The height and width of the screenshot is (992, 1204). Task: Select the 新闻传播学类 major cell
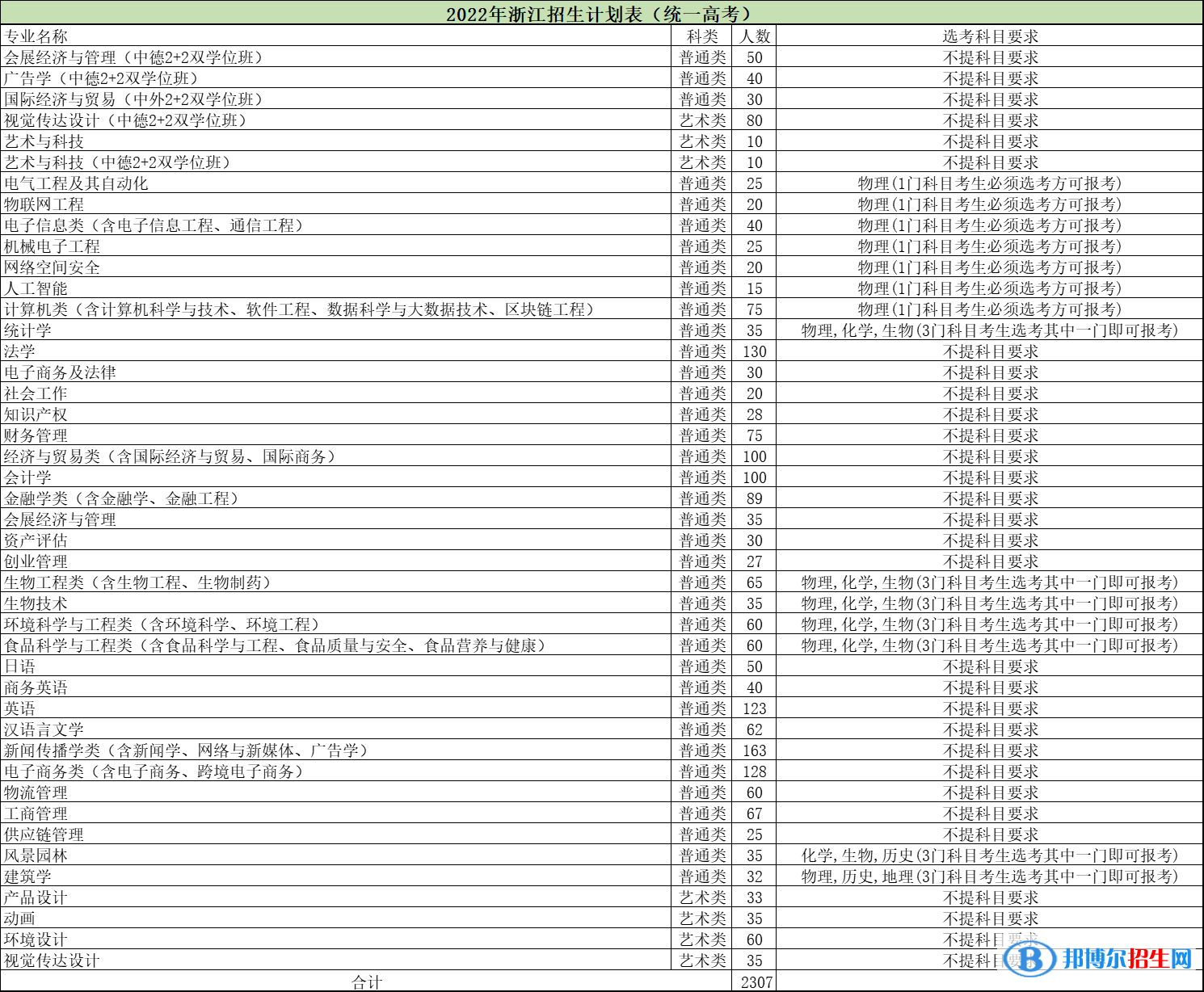pos(336,750)
